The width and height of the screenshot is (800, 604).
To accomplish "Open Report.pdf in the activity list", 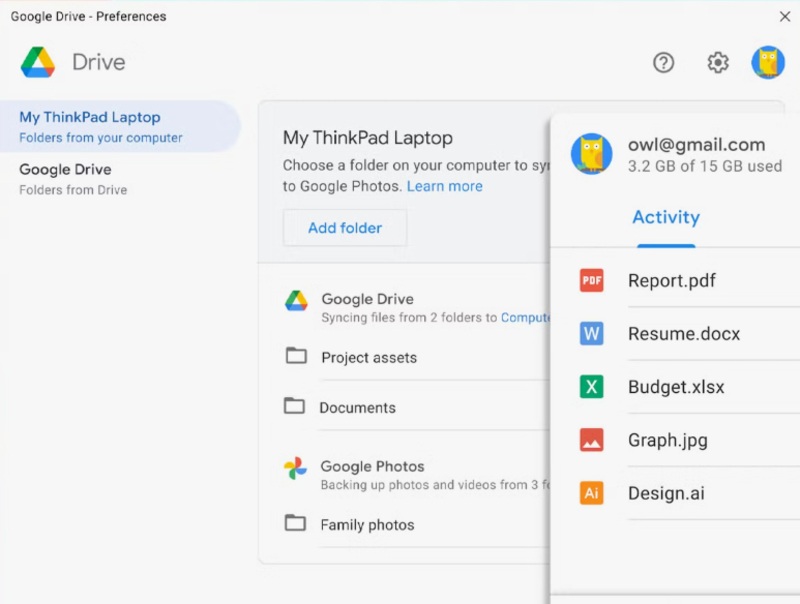I will pos(672,281).
